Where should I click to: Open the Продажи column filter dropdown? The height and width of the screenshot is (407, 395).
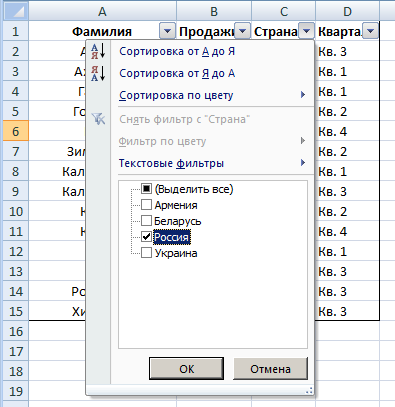point(243,31)
